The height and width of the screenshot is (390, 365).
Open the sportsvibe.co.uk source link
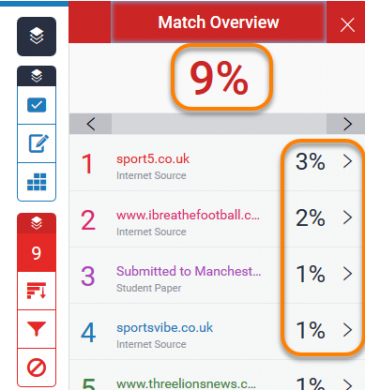point(165,328)
